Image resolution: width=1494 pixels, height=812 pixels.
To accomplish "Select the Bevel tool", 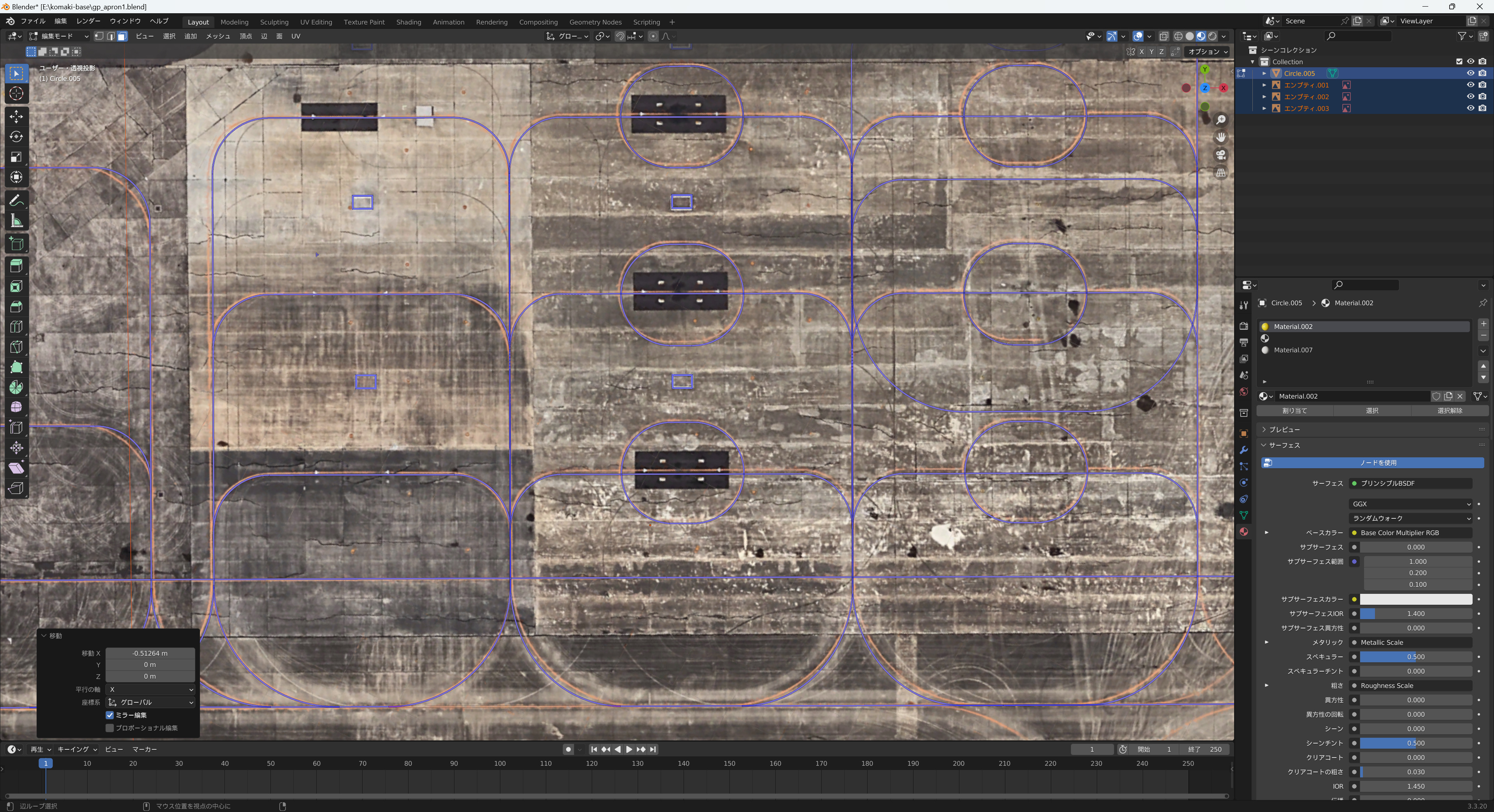I will coord(16,306).
